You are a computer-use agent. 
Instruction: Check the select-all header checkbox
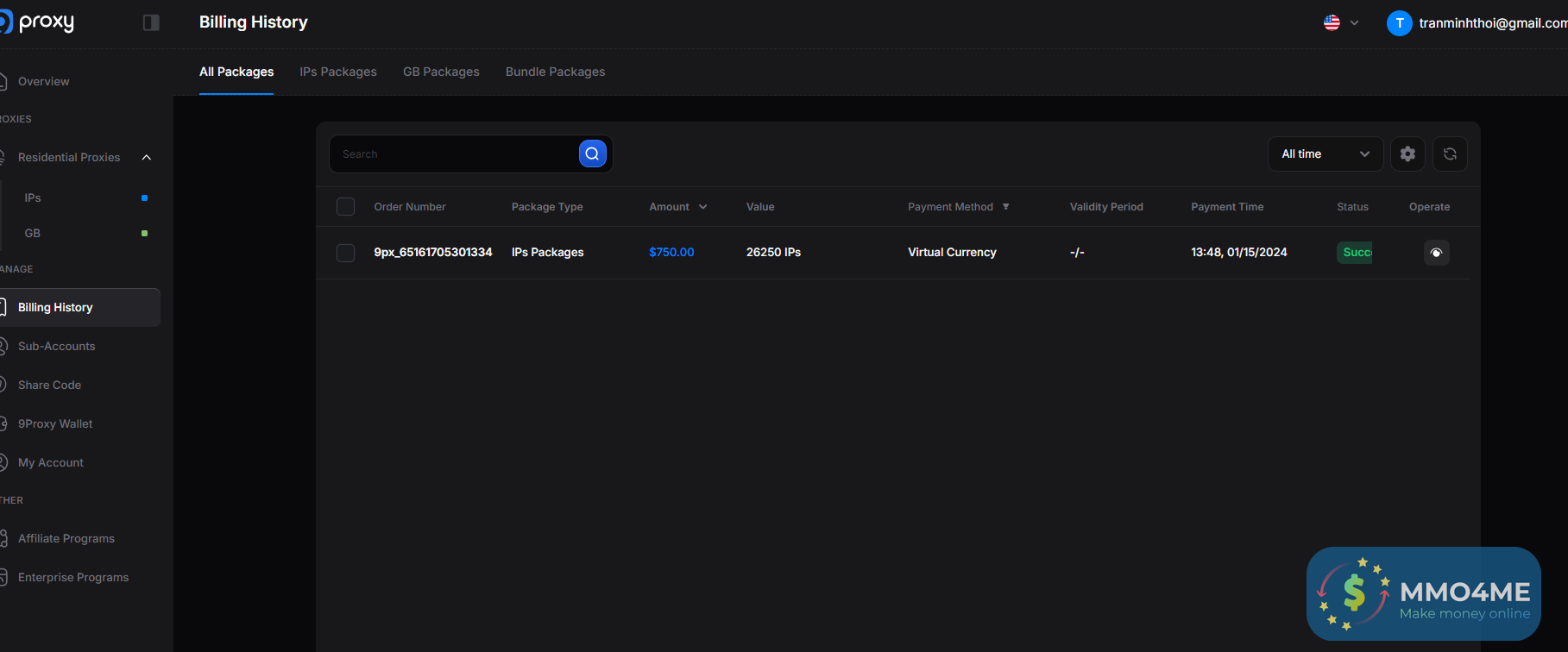coord(345,207)
